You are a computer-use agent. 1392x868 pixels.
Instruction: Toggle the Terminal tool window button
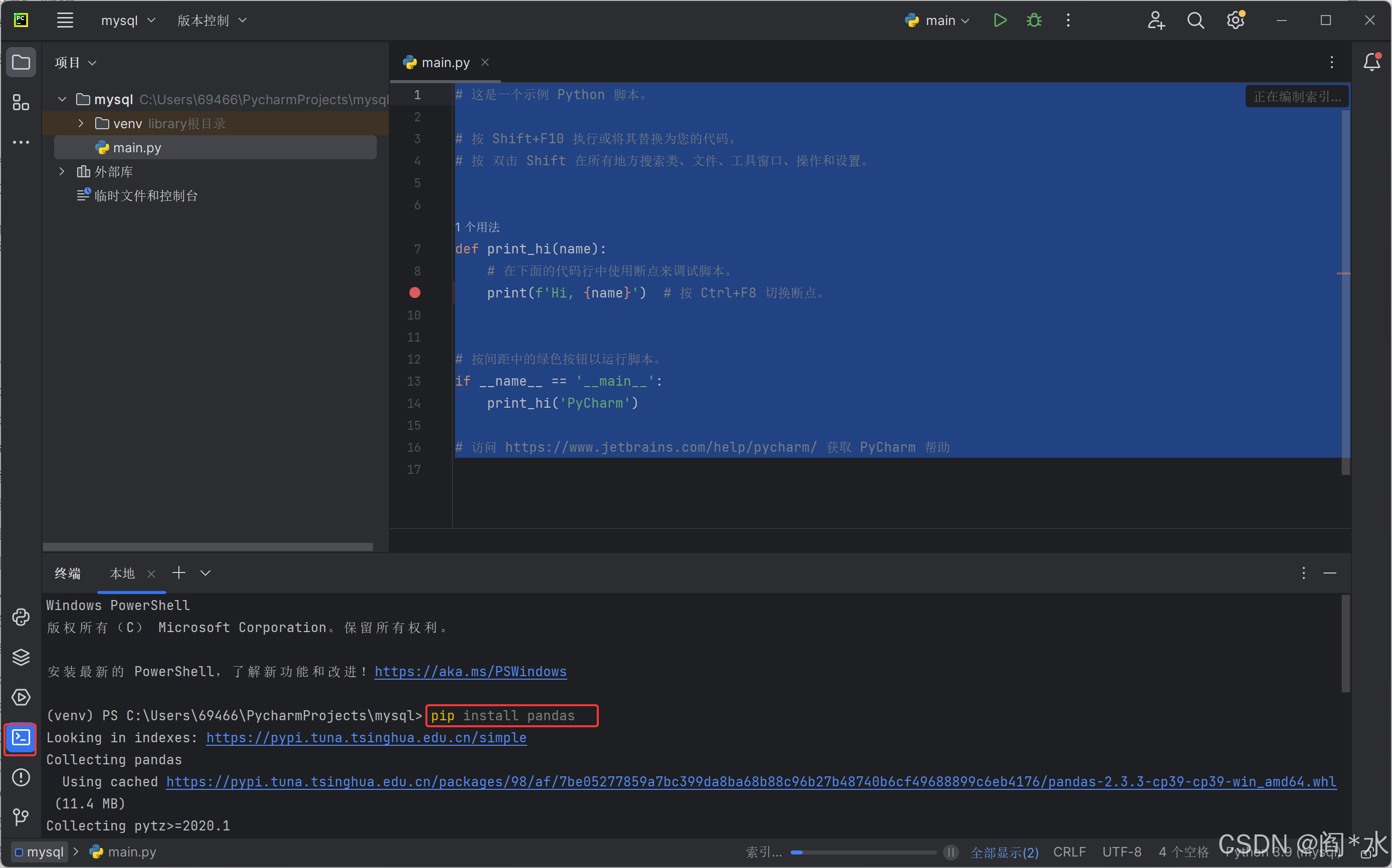pos(21,737)
